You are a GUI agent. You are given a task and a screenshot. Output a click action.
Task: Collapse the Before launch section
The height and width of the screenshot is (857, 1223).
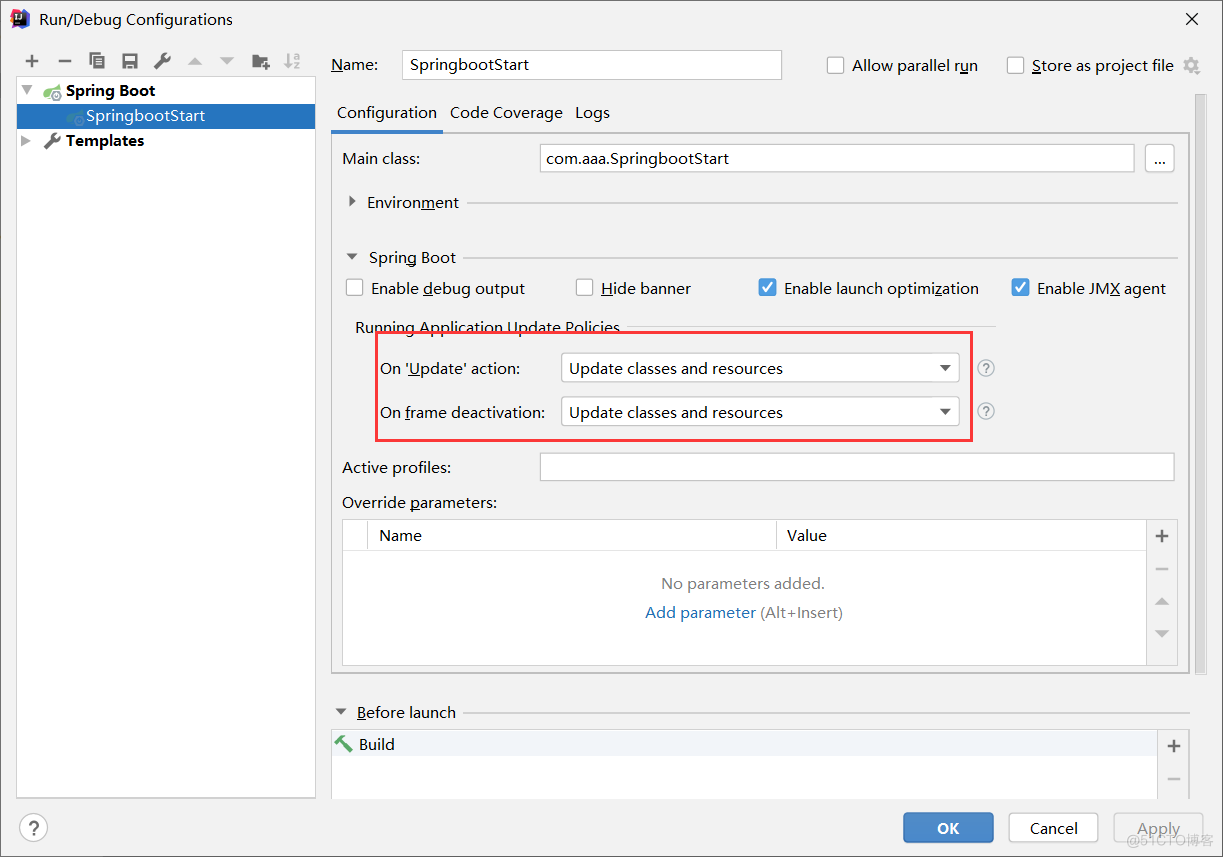coord(343,712)
